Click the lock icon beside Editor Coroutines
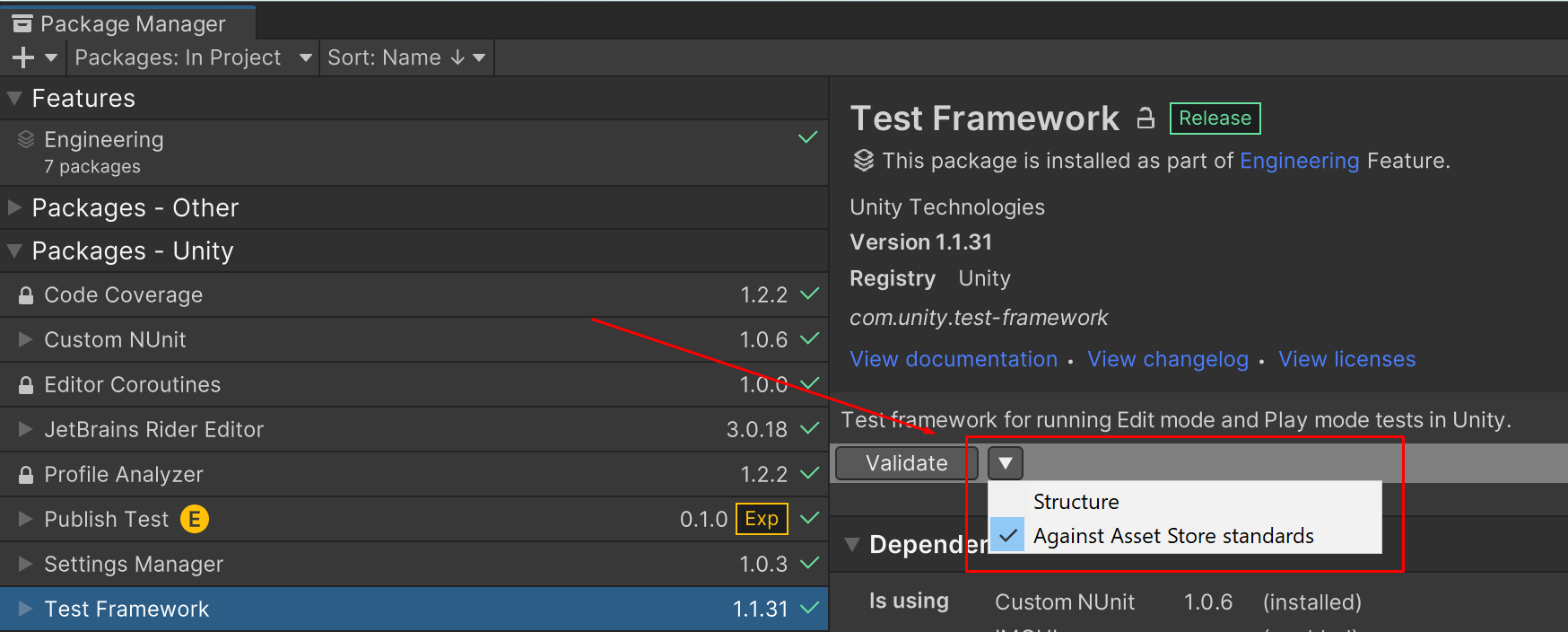Viewport: 1568px width, 632px height. point(26,385)
